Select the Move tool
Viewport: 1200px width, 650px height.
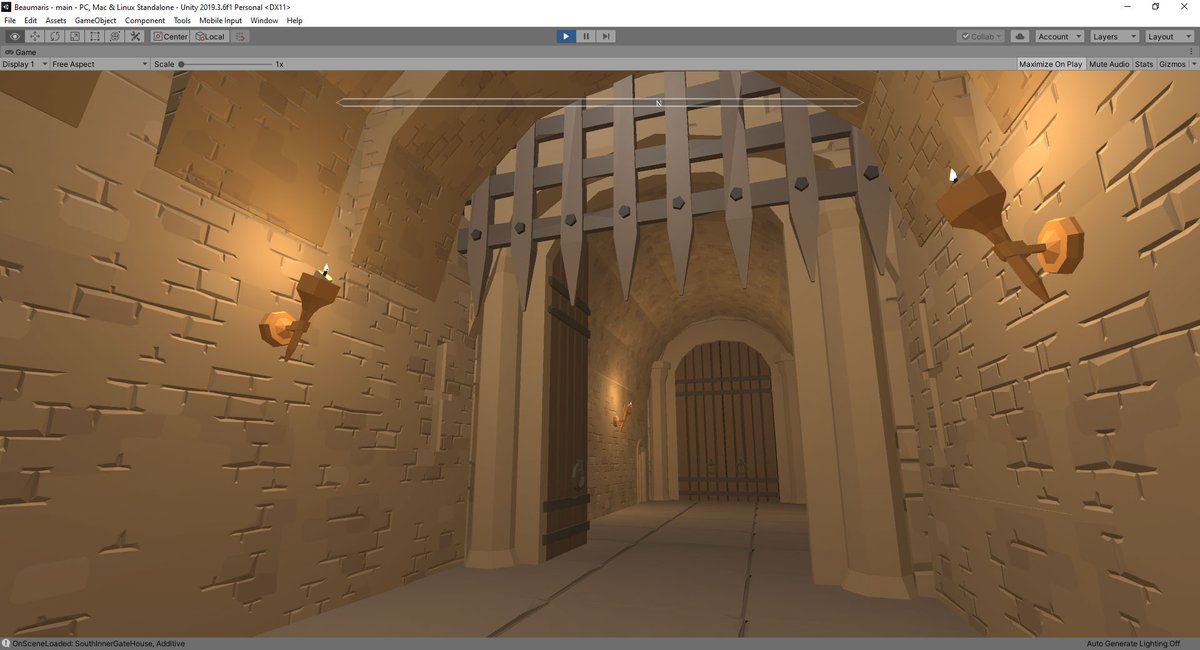tap(35, 36)
